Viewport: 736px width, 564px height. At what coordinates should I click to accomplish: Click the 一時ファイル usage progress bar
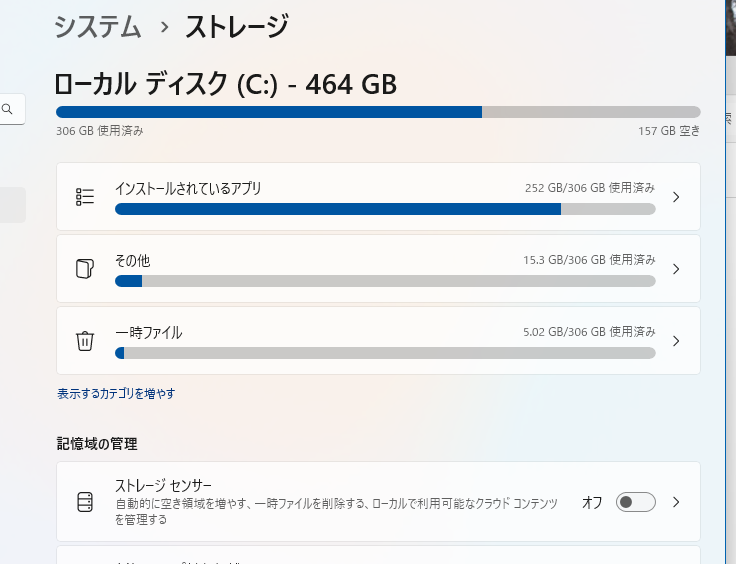tap(385, 353)
